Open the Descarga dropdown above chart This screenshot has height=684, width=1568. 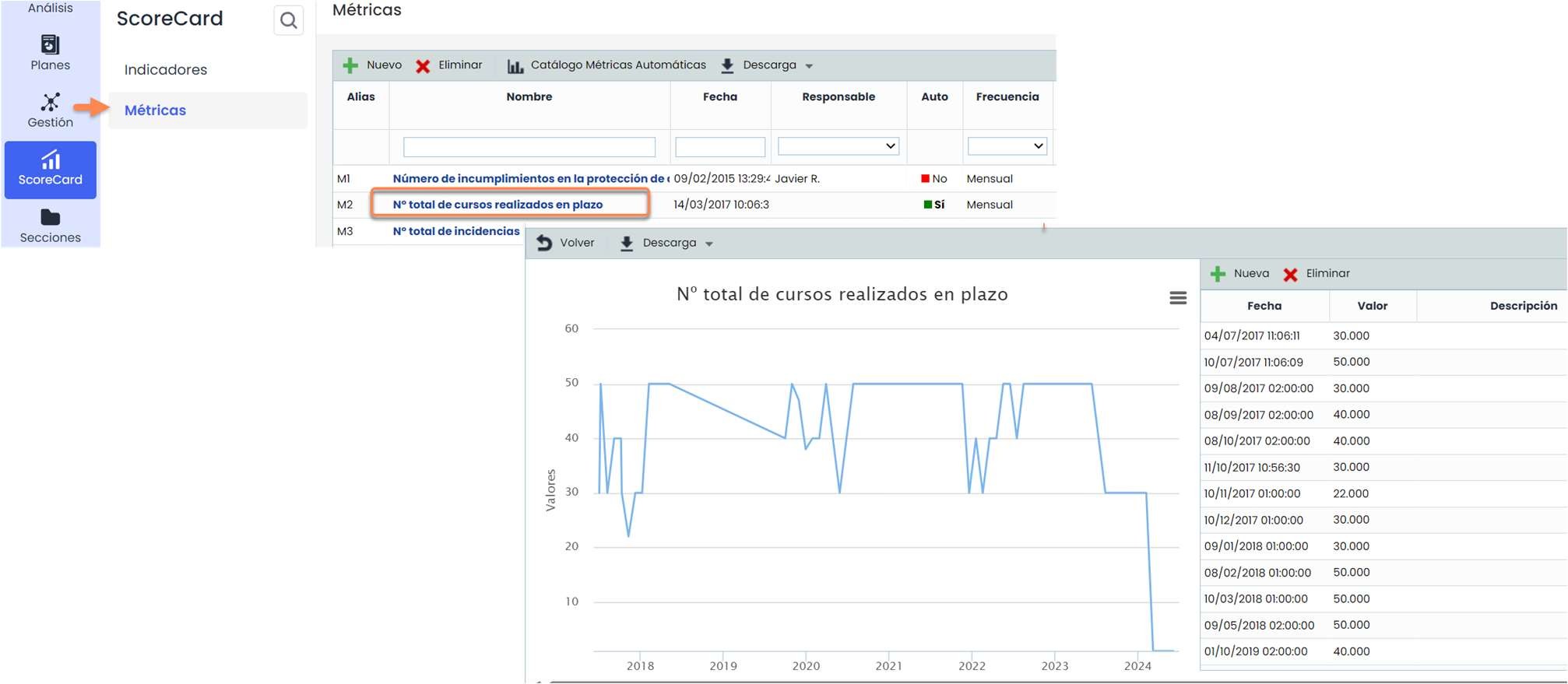[667, 243]
